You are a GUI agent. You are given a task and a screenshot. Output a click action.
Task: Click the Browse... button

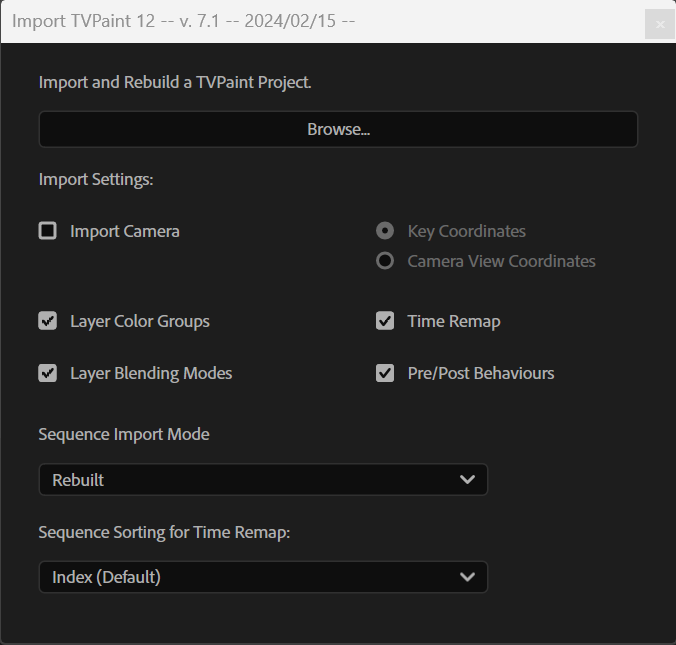tap(338, 129)
